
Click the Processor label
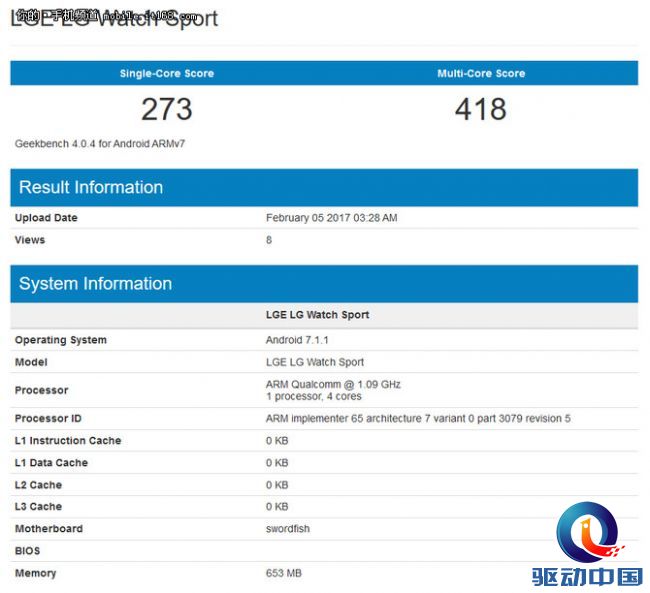(41, 390)
